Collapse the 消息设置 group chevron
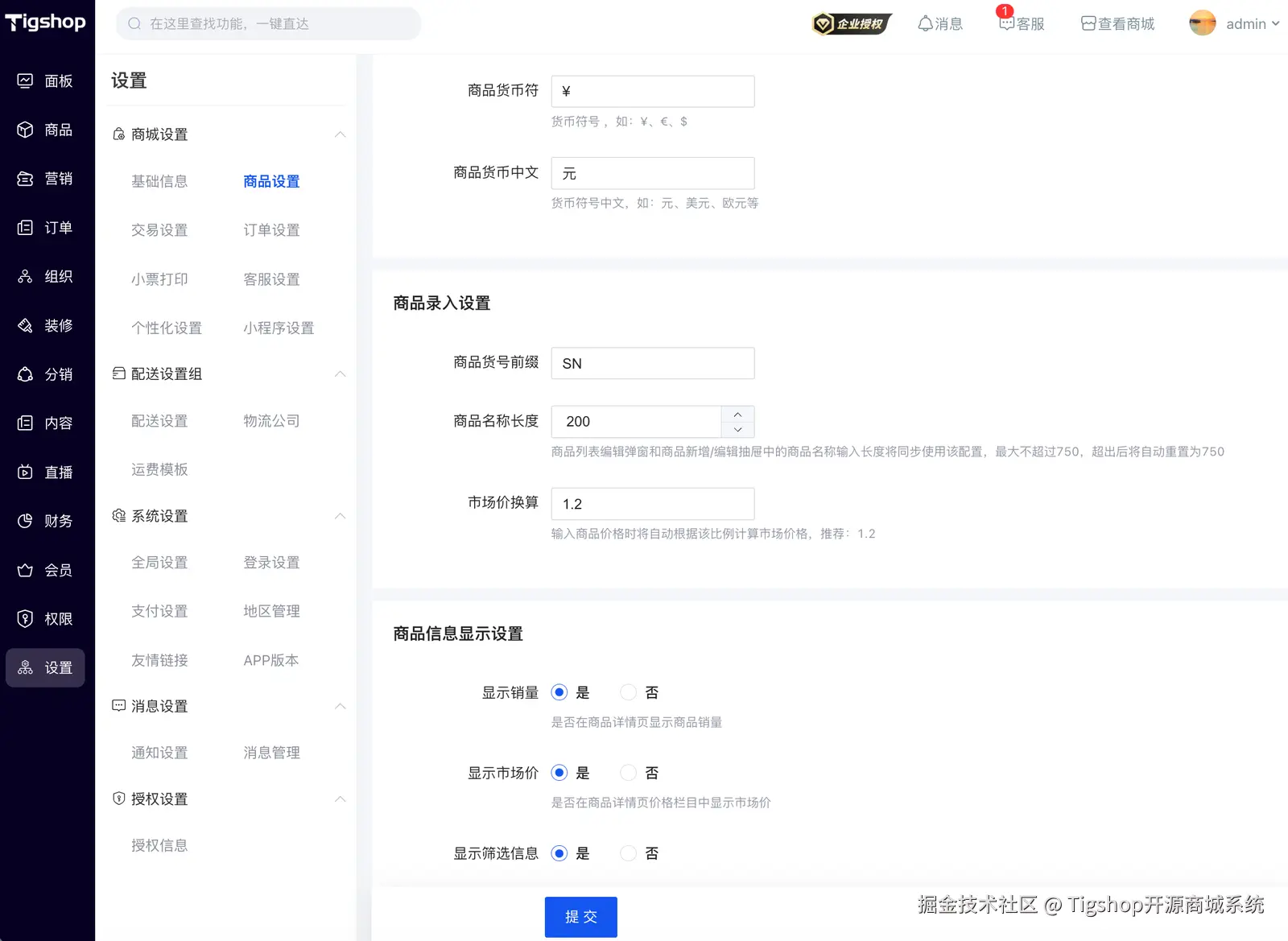 (341, 706)
